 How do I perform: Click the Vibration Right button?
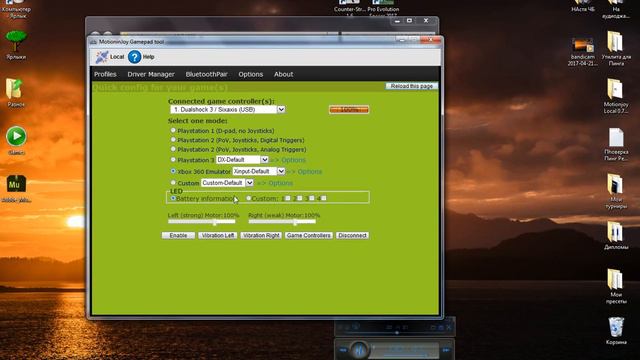point(261,236)
